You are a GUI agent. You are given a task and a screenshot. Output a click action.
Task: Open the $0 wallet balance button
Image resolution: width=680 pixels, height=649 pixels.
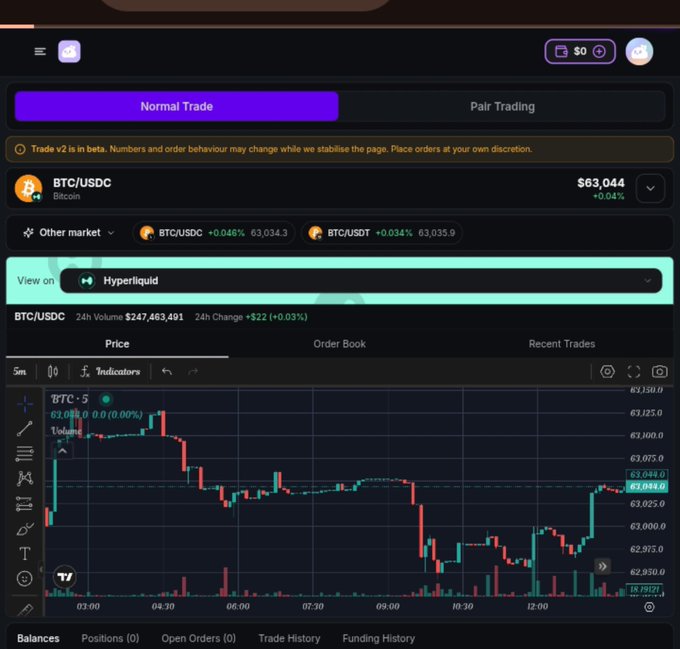coord(580,52)
